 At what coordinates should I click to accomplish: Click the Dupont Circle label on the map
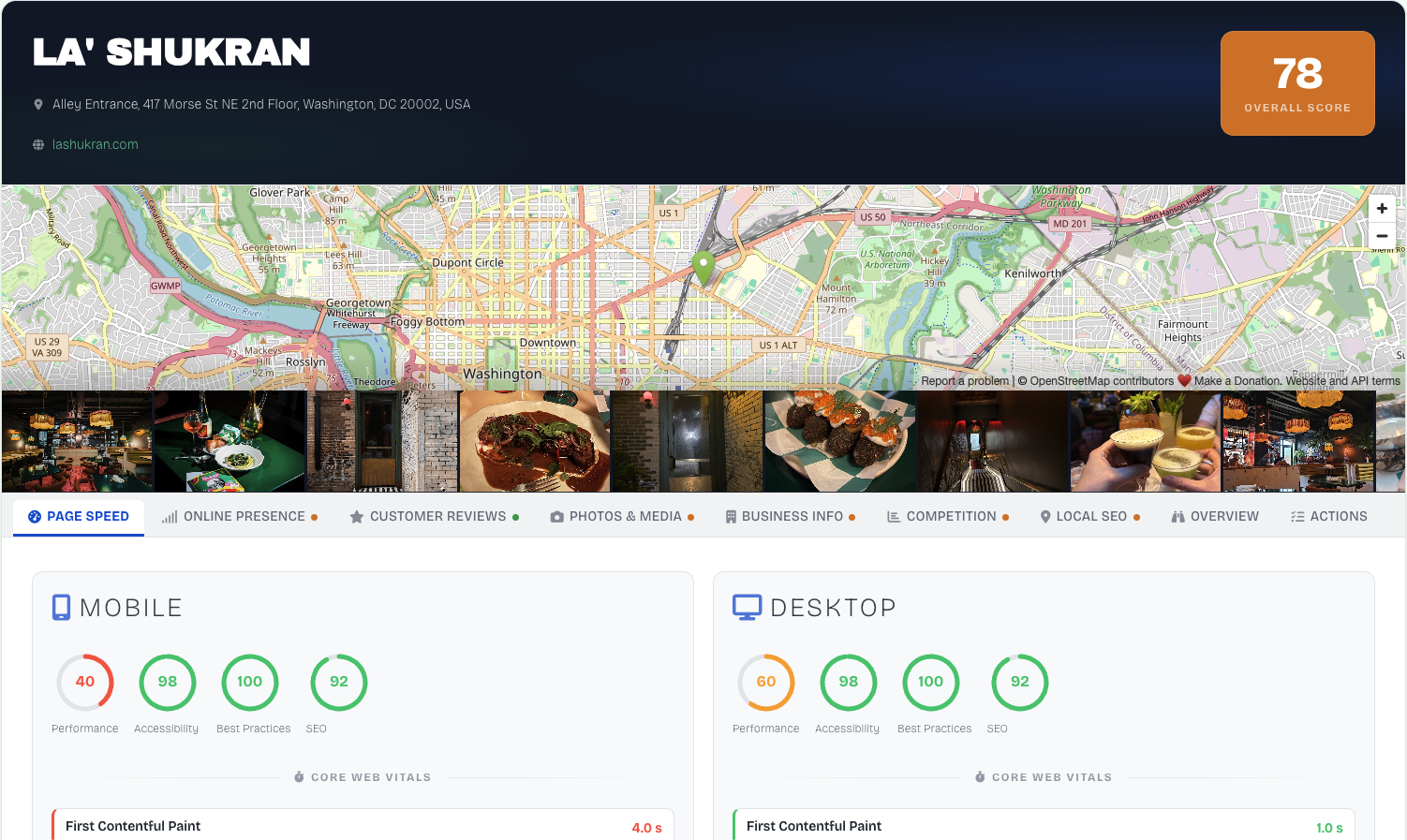[x=467, y=263]
